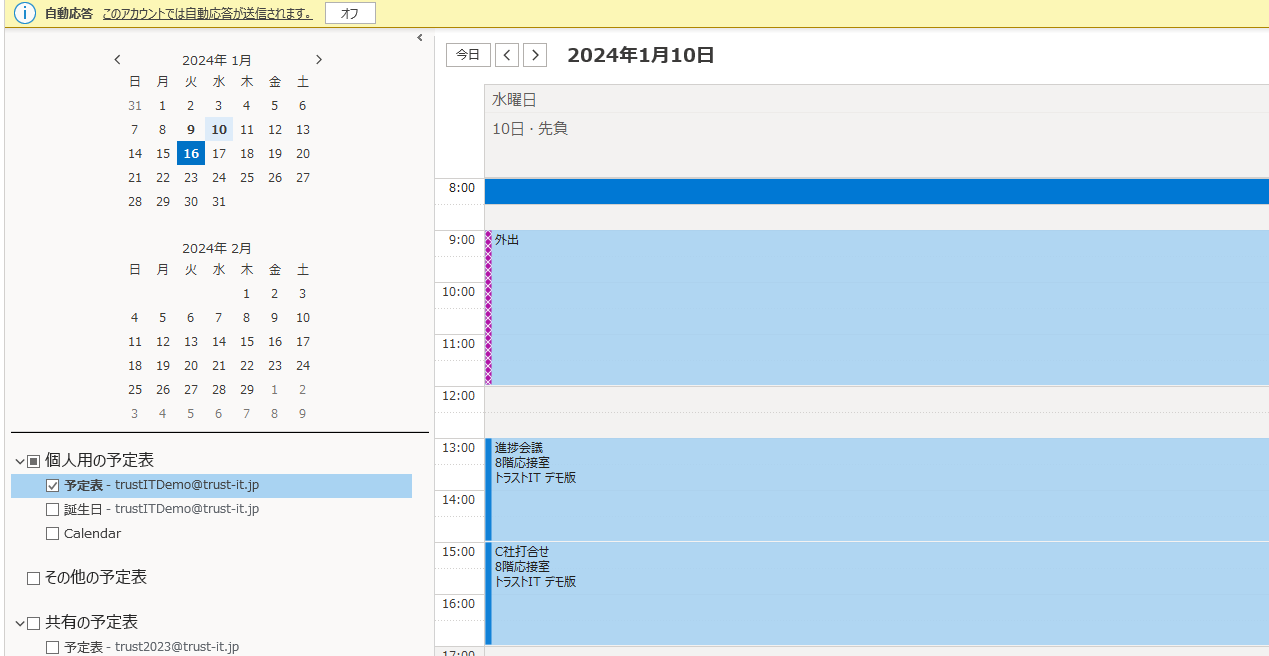
Task: Click the auto-reply info icon
Action: point(23,14)
